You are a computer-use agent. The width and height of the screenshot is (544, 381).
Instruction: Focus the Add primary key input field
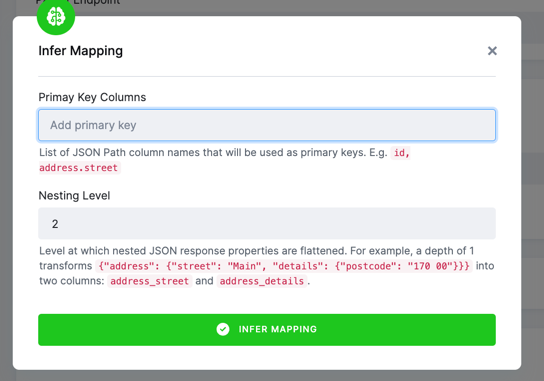[267, 125]
